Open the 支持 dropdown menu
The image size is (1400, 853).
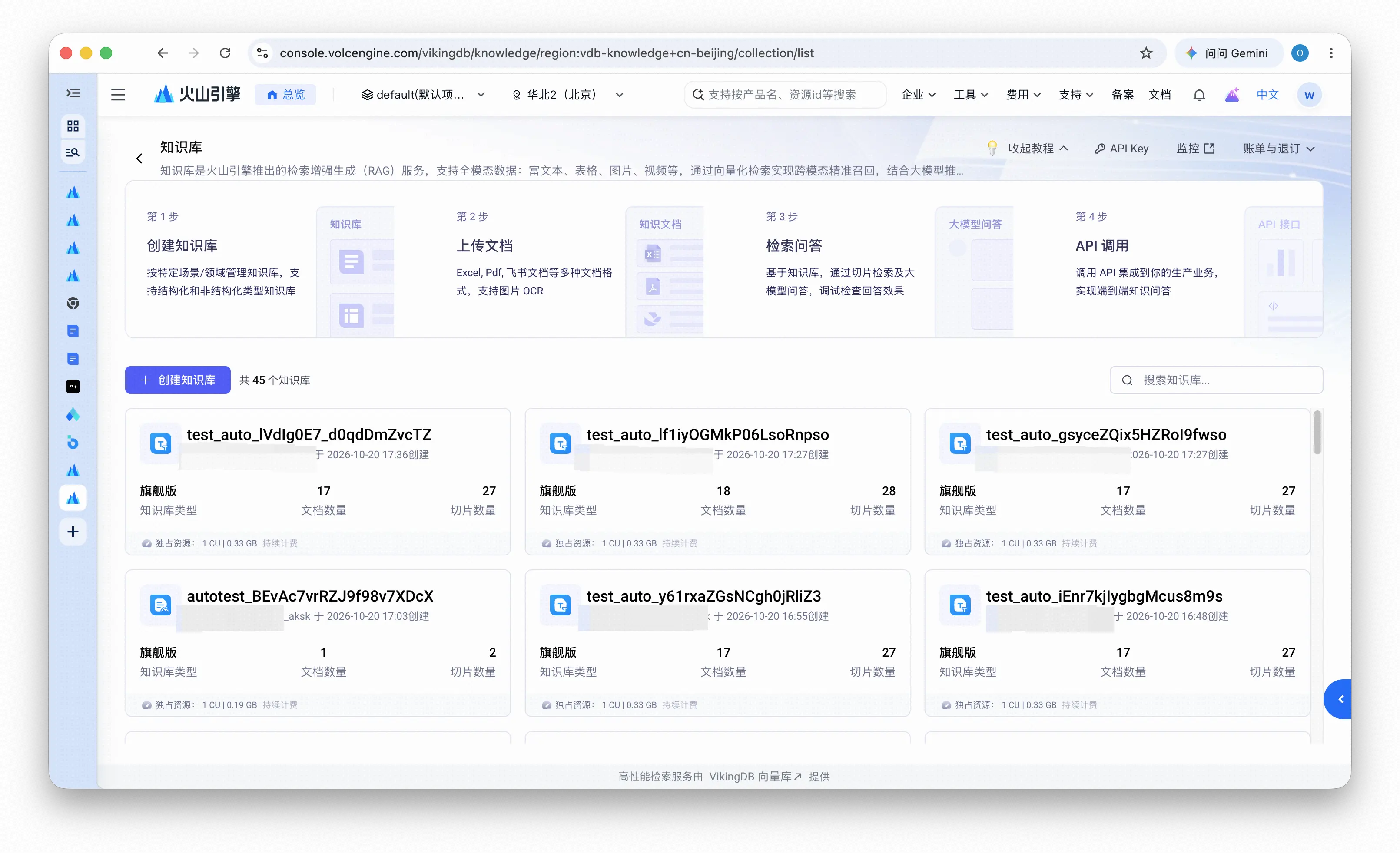coord(1076,95)
